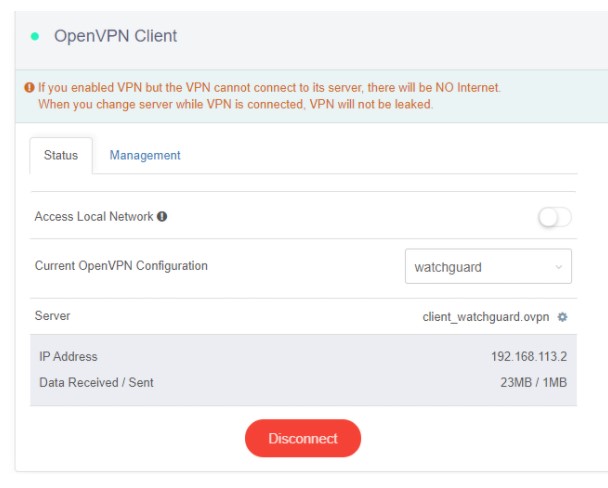Click the Current OpenVPN Configuration label
608x488 pixels.
click(x=121, y=266)
